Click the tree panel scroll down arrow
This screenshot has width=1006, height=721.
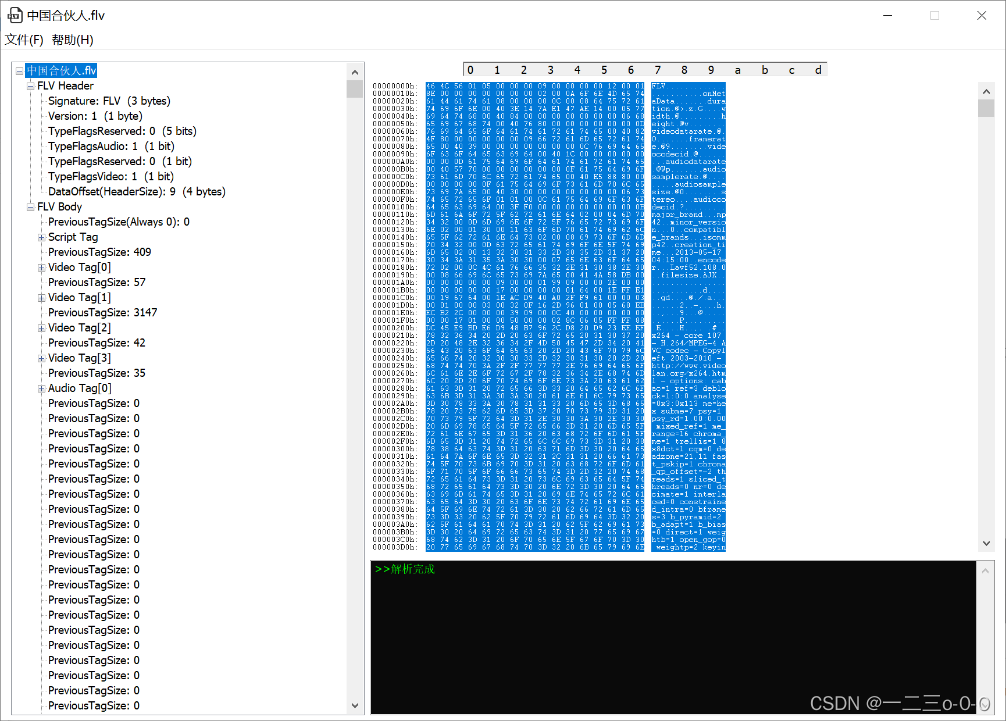pos(355,706)
